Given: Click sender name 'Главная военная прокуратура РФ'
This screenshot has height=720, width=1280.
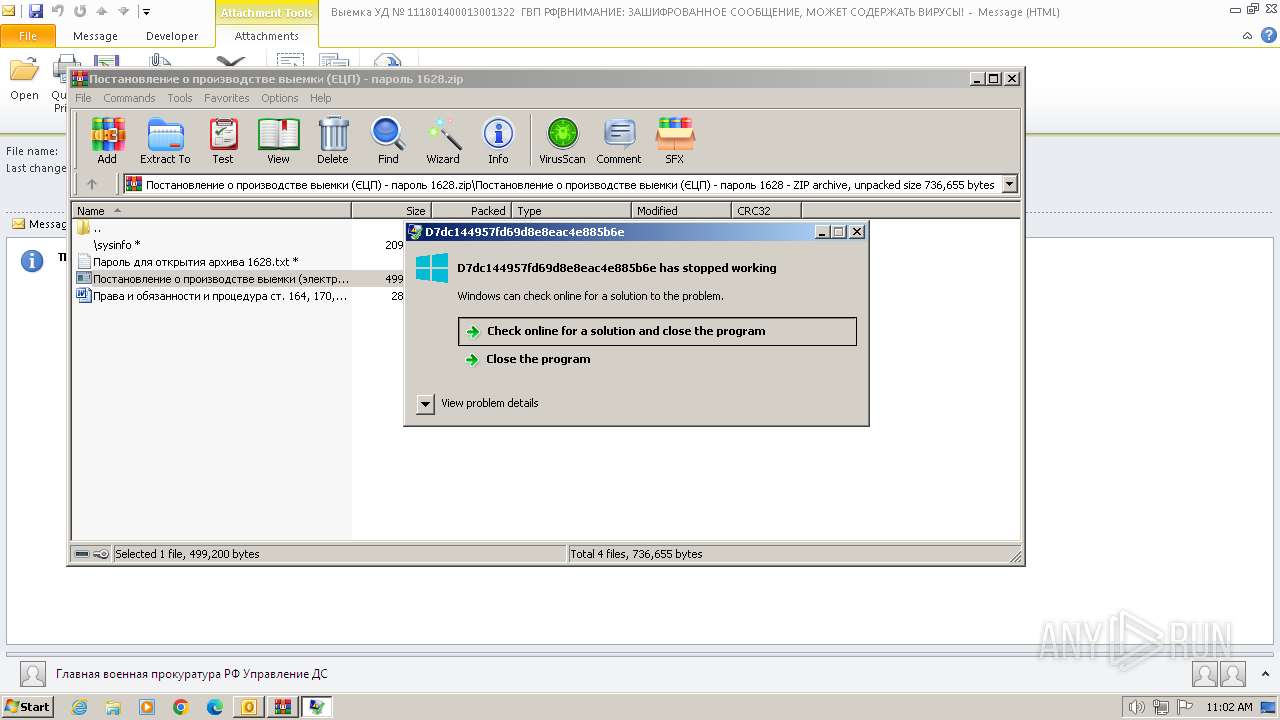Looking at the screenshot, I should (191, 674).
